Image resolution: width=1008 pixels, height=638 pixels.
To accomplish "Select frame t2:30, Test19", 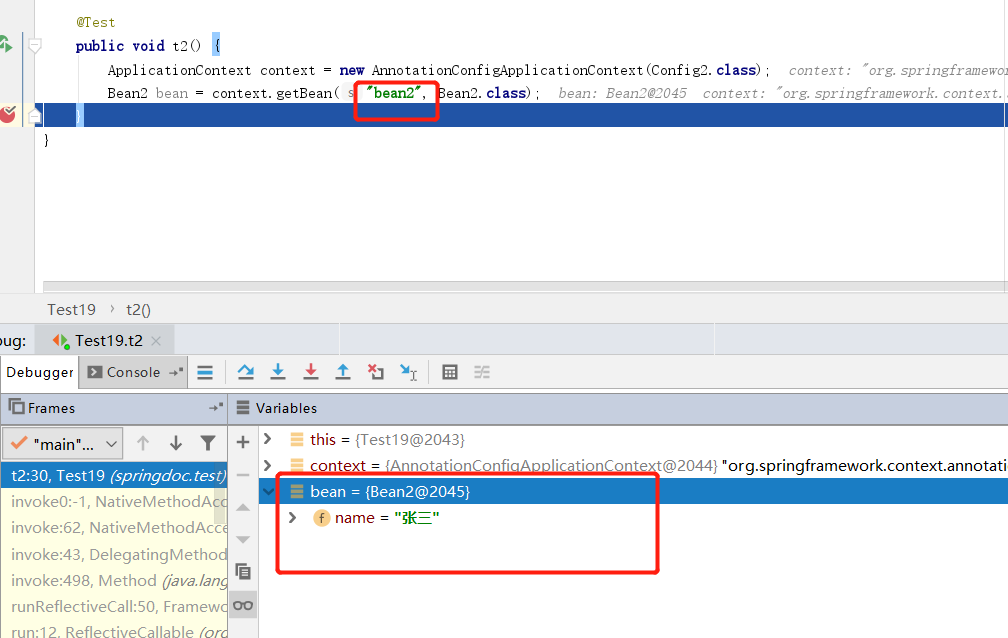I will [114, 475].
